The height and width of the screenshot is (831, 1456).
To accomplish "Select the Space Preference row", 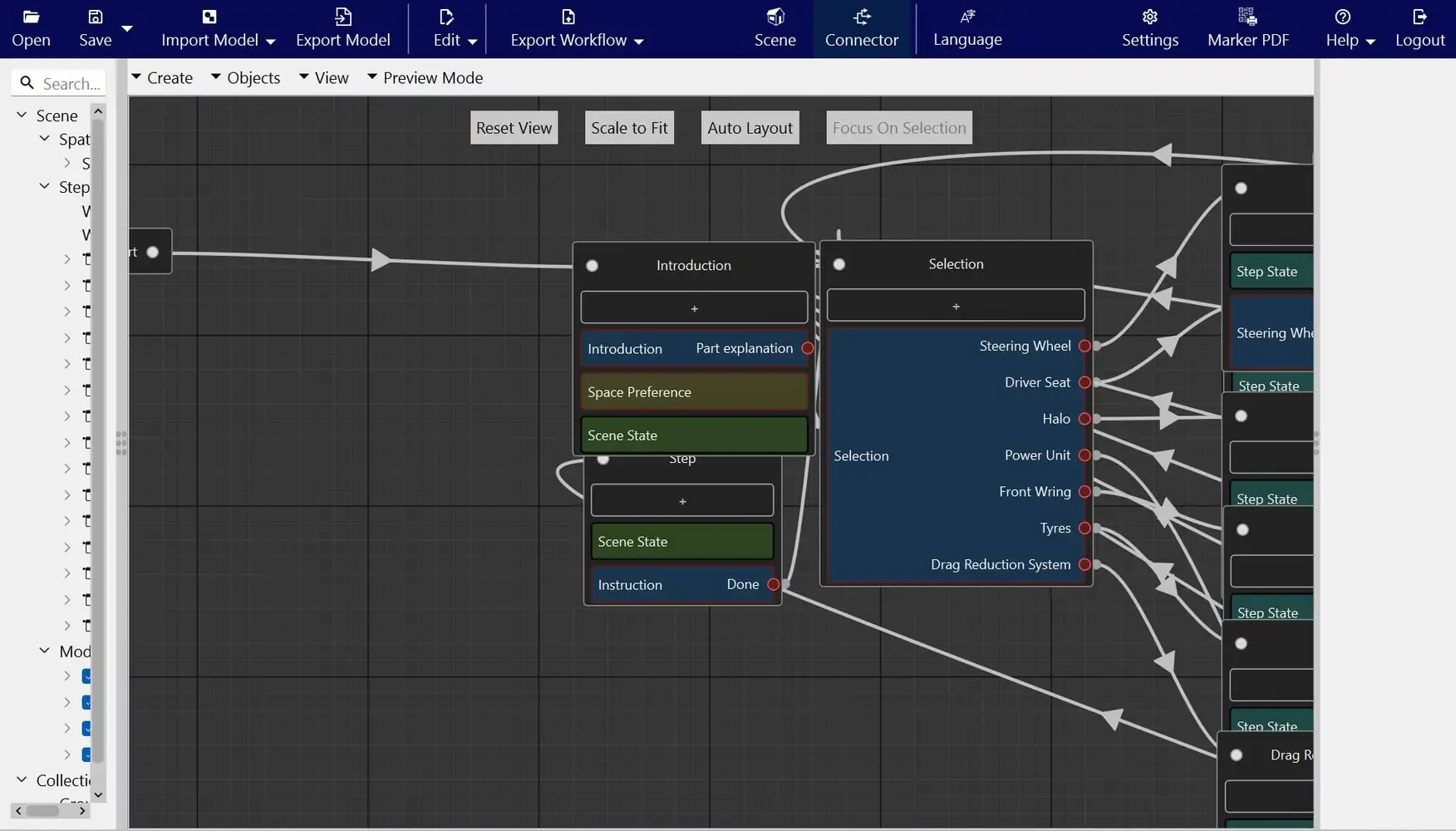I will tap(694, 392).
